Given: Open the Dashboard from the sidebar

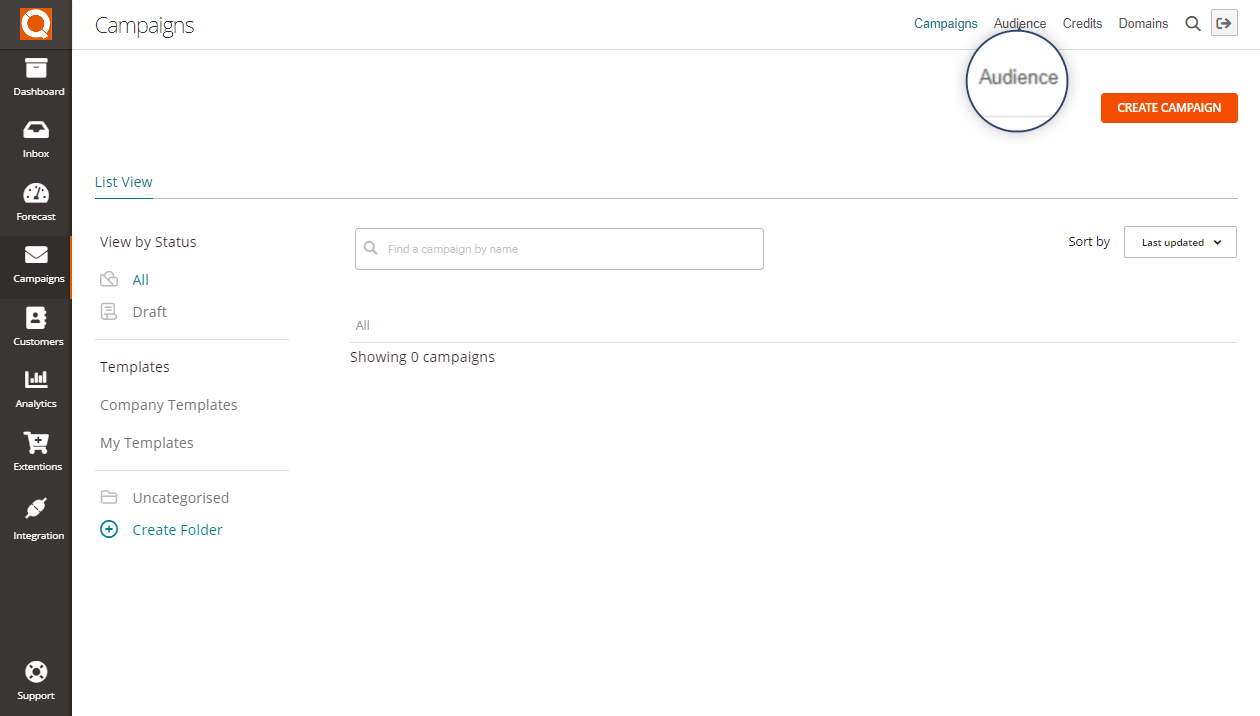Looking at the screenshot, I should [x=36, y=78].
